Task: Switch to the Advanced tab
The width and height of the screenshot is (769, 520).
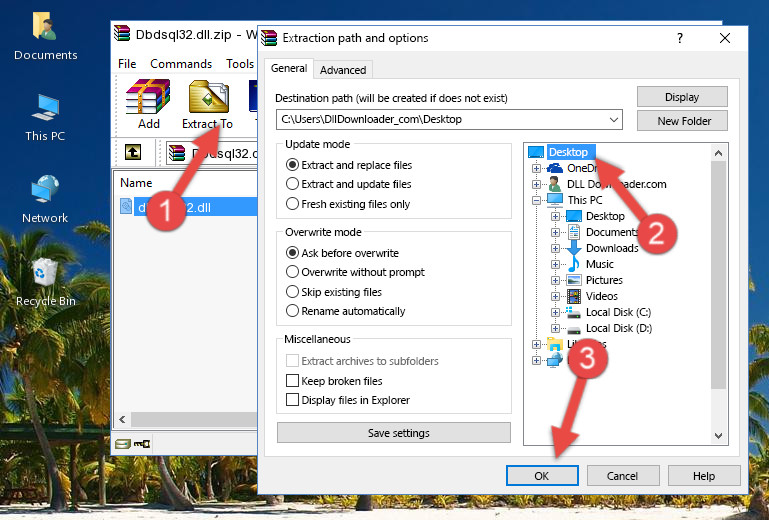Action: click(x=343, y=70)
